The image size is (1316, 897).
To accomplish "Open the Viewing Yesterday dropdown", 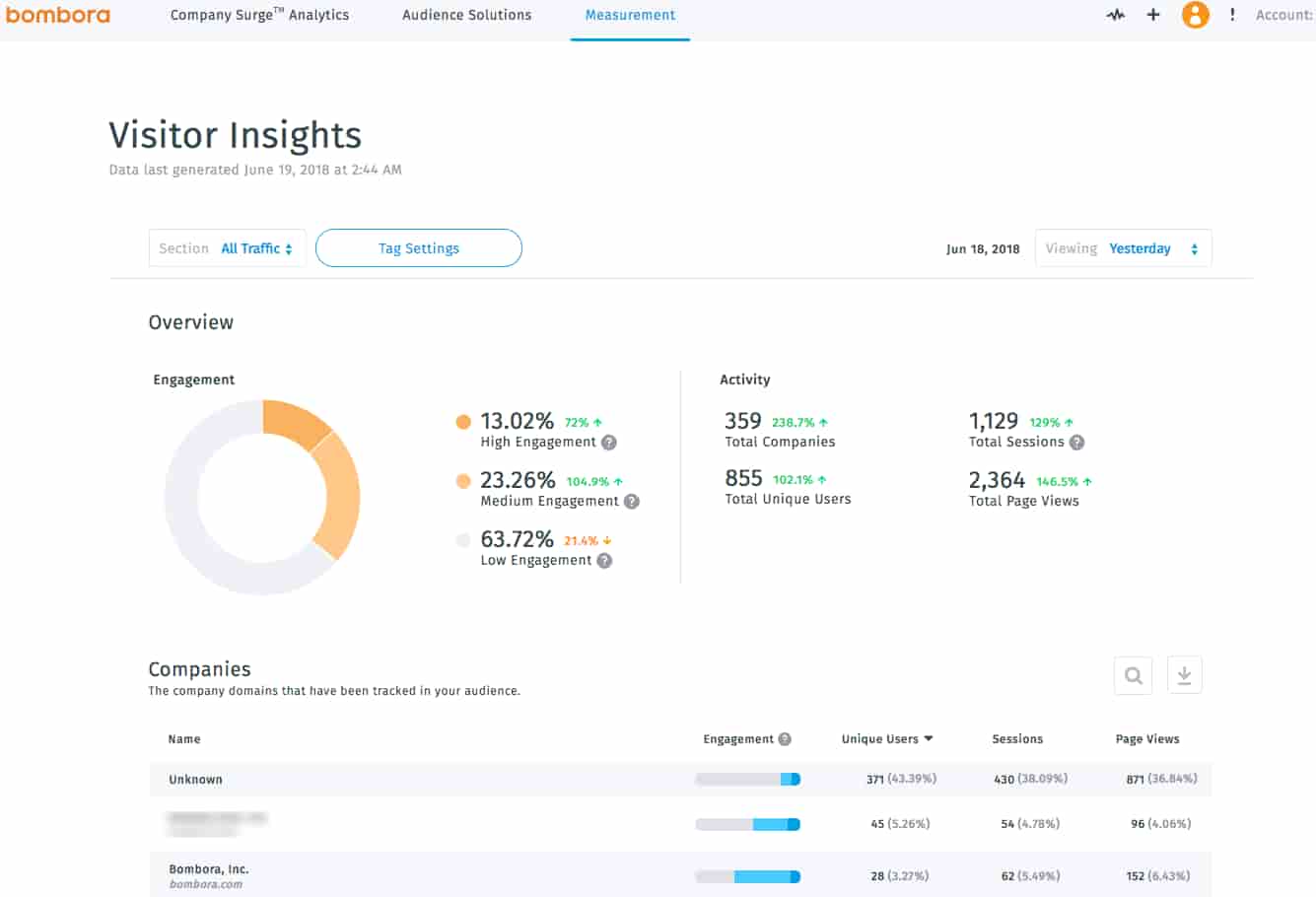I will click(x=1123, y=248).
